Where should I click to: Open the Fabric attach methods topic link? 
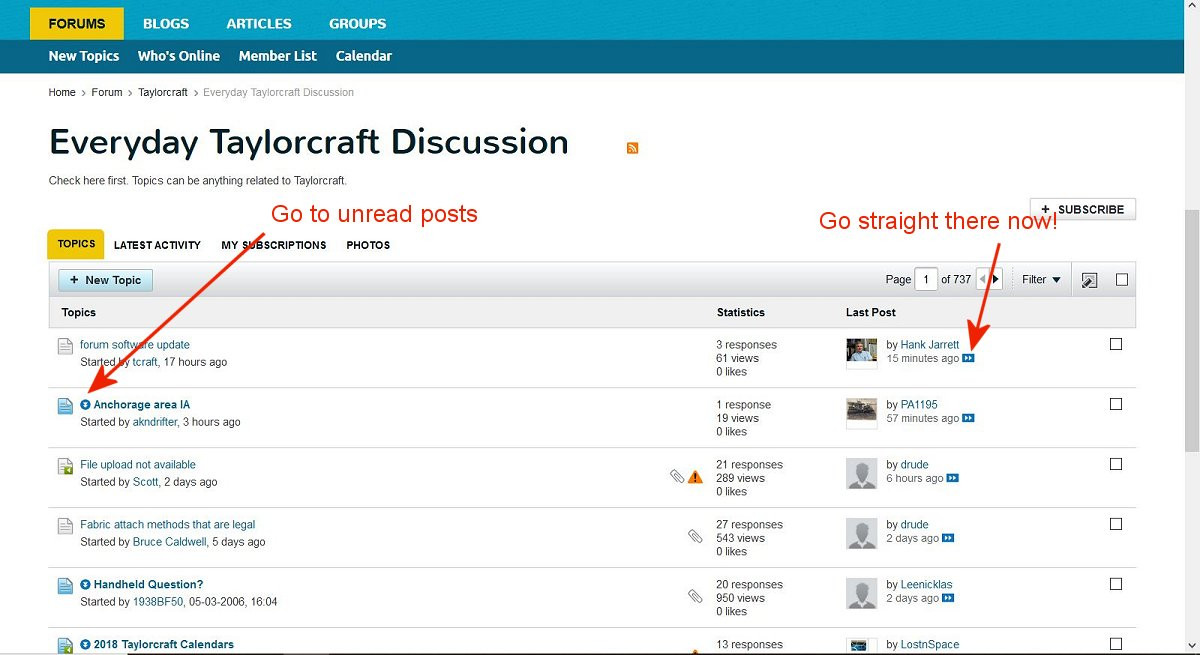click(168, 524)
